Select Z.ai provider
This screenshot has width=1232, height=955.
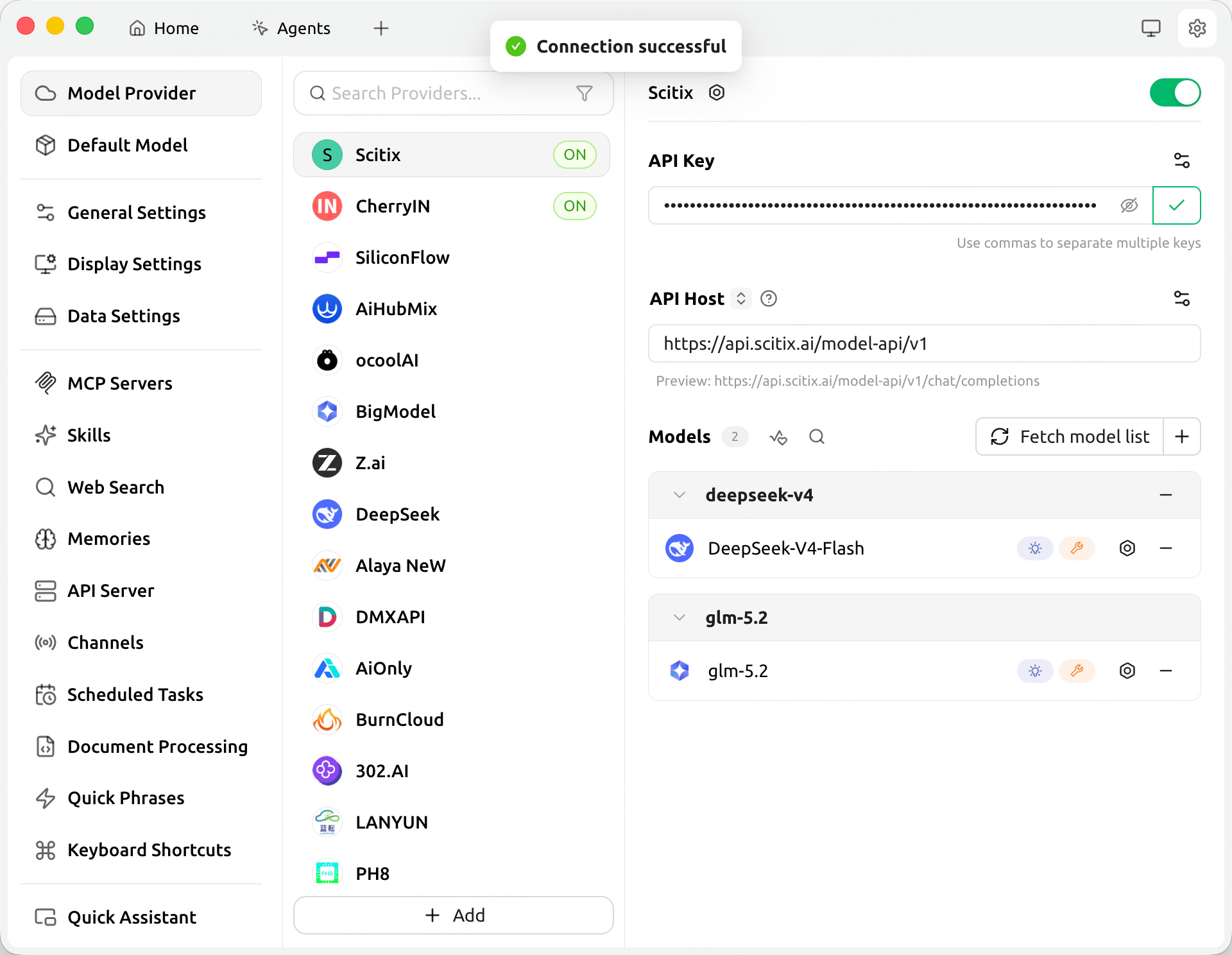[x=452, y=463]
